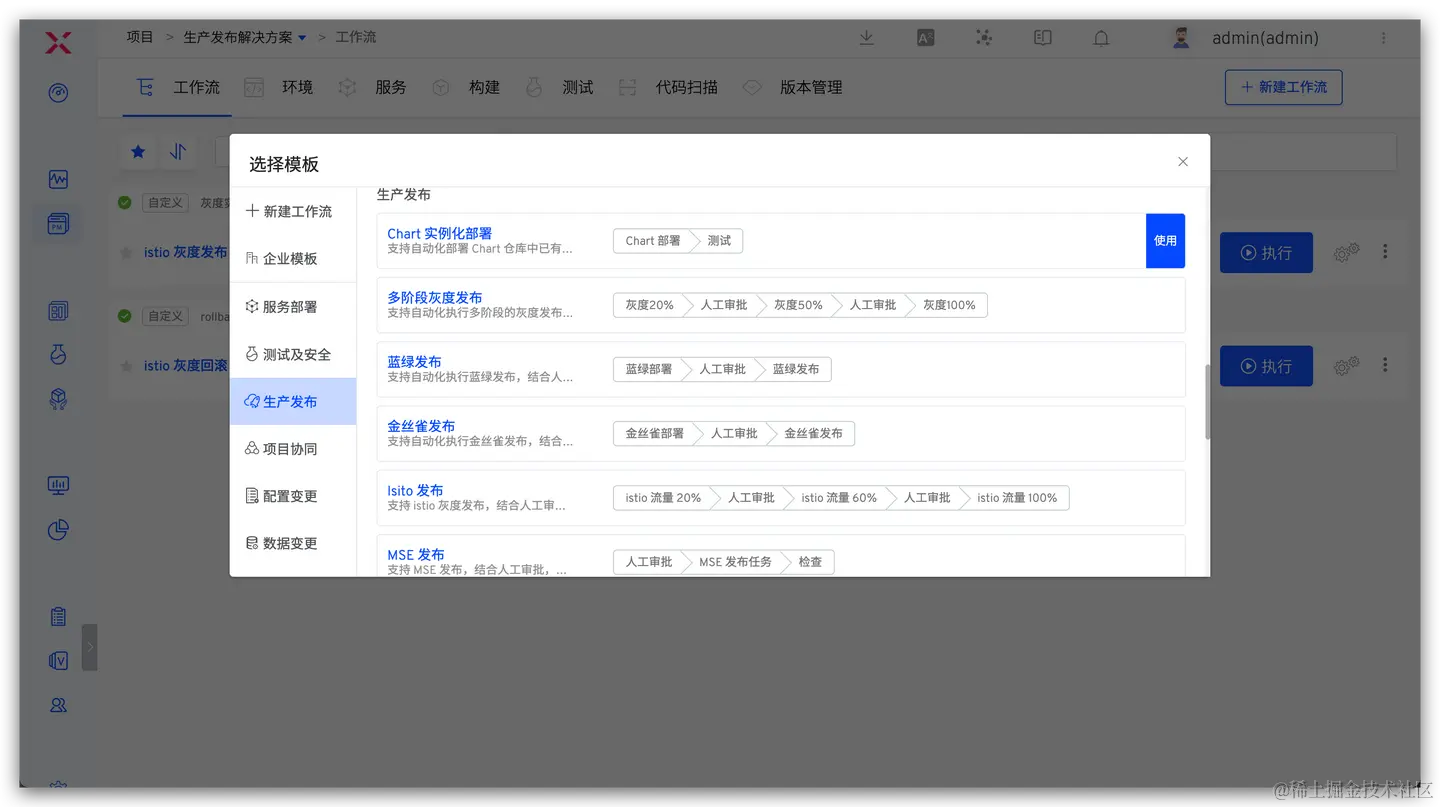1440x807 pixels.
Task: Open the clipboard sidebar icon
Action: [58, 617]
